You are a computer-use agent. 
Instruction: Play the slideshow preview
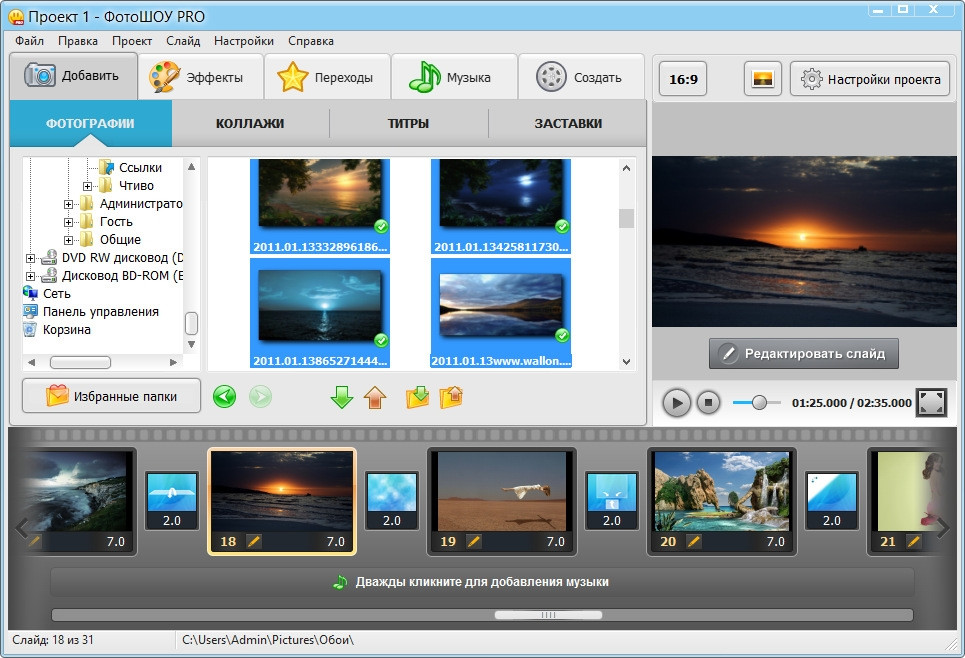coord(676,403)
